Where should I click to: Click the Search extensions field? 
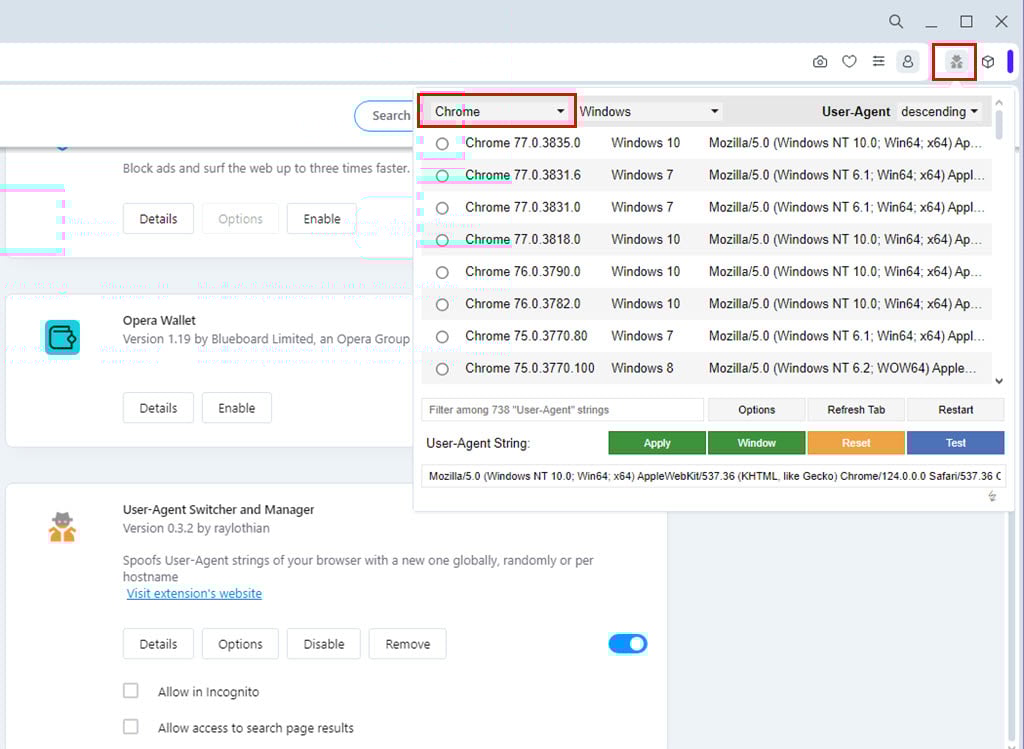(384, 116)
